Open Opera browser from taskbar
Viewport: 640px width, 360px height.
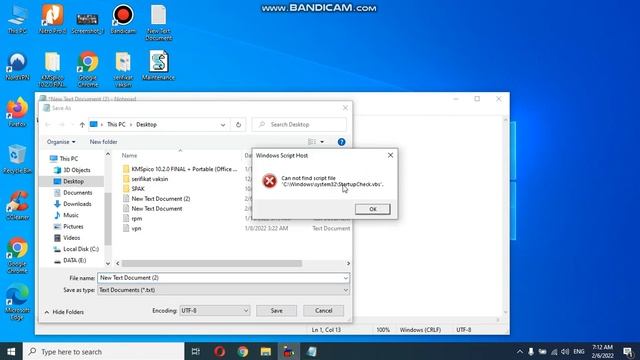click(220, 351)
